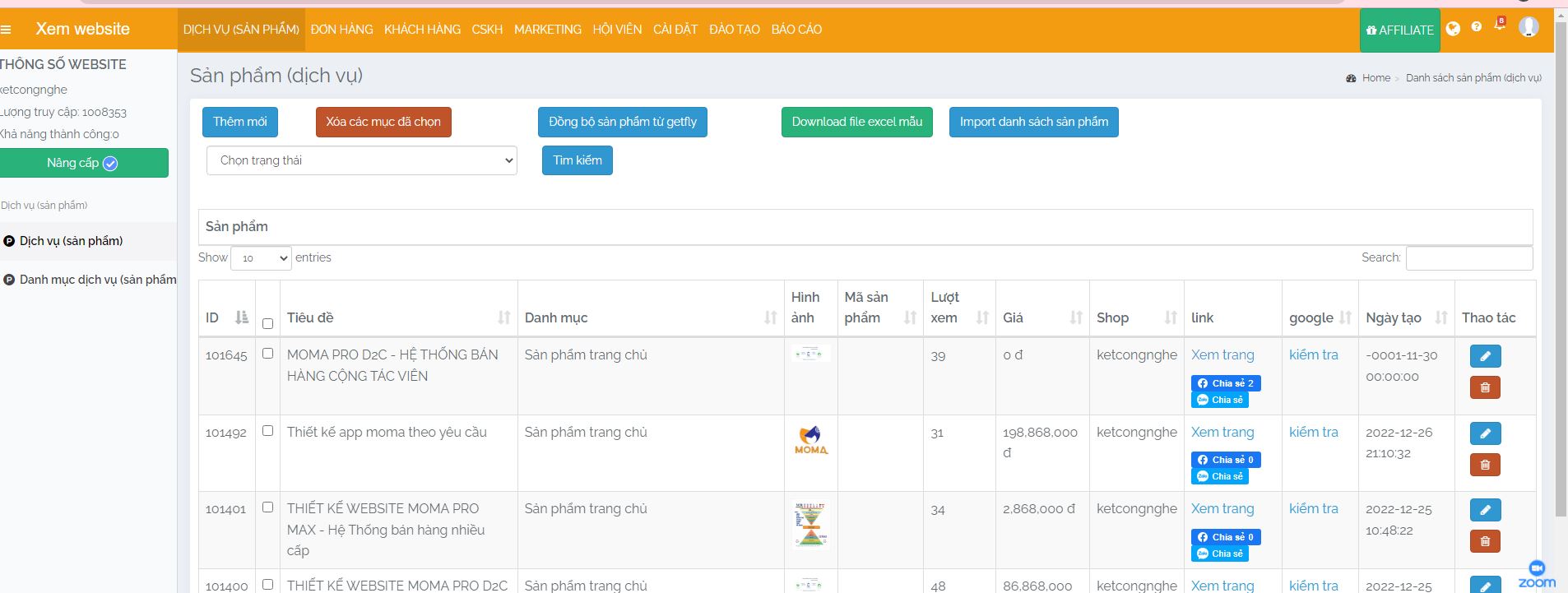Open the ĐƠN HÀNG menu
Screen dimensions: 1568x593
341,30
